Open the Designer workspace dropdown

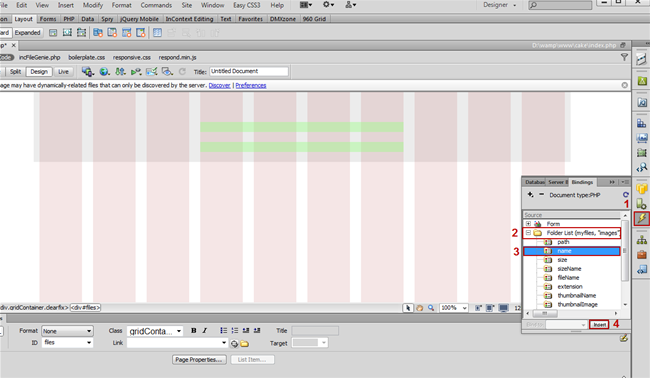click(x=500, y=5)
